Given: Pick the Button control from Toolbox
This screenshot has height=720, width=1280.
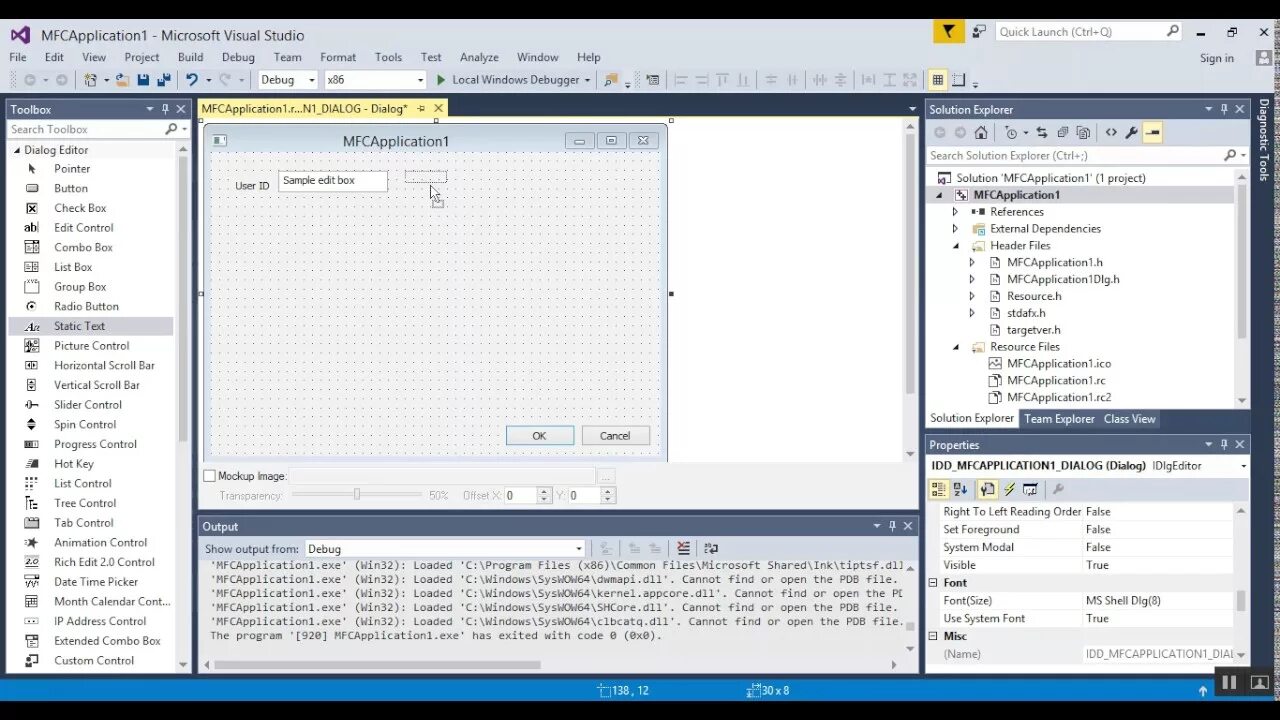Looking at the screenshot, I should (x=70, y=188).
